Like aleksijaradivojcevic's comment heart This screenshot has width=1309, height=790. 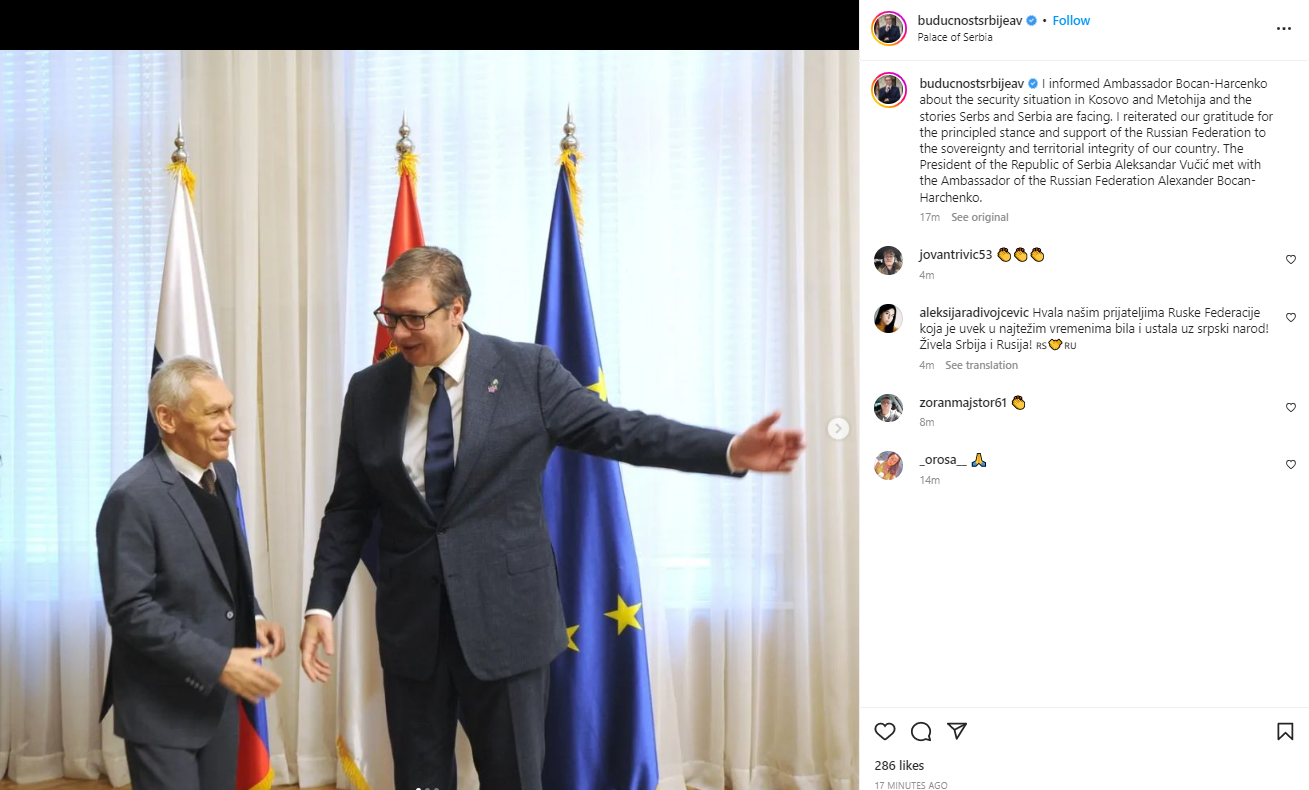(x=1290, y=318)
